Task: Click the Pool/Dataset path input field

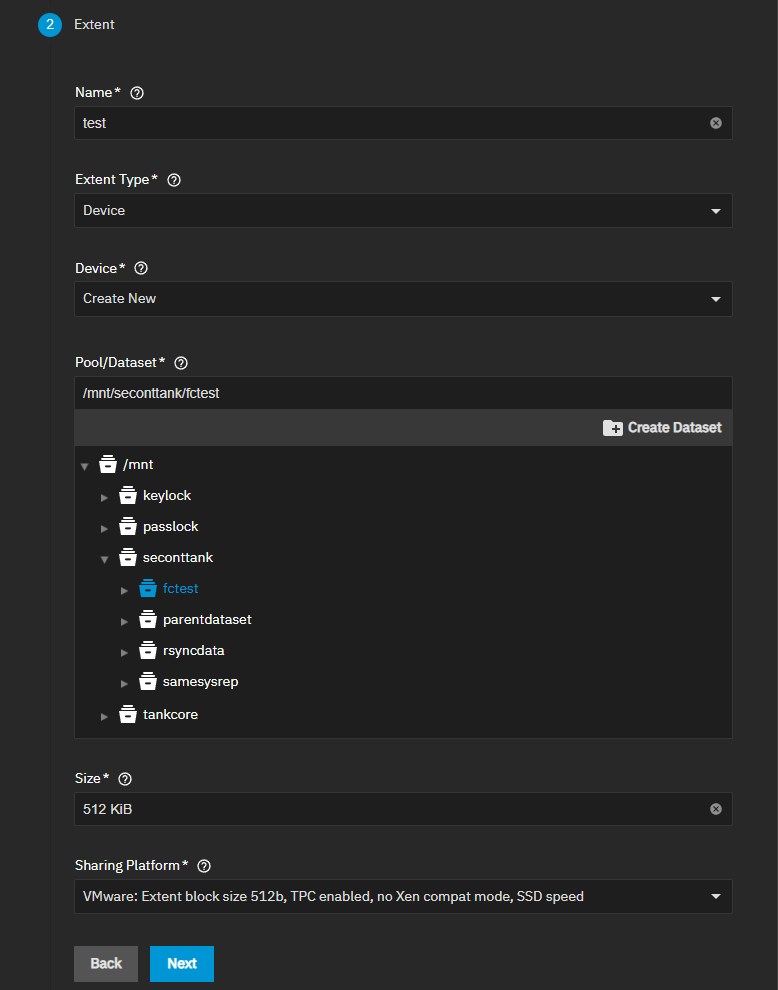Action: 403,393
